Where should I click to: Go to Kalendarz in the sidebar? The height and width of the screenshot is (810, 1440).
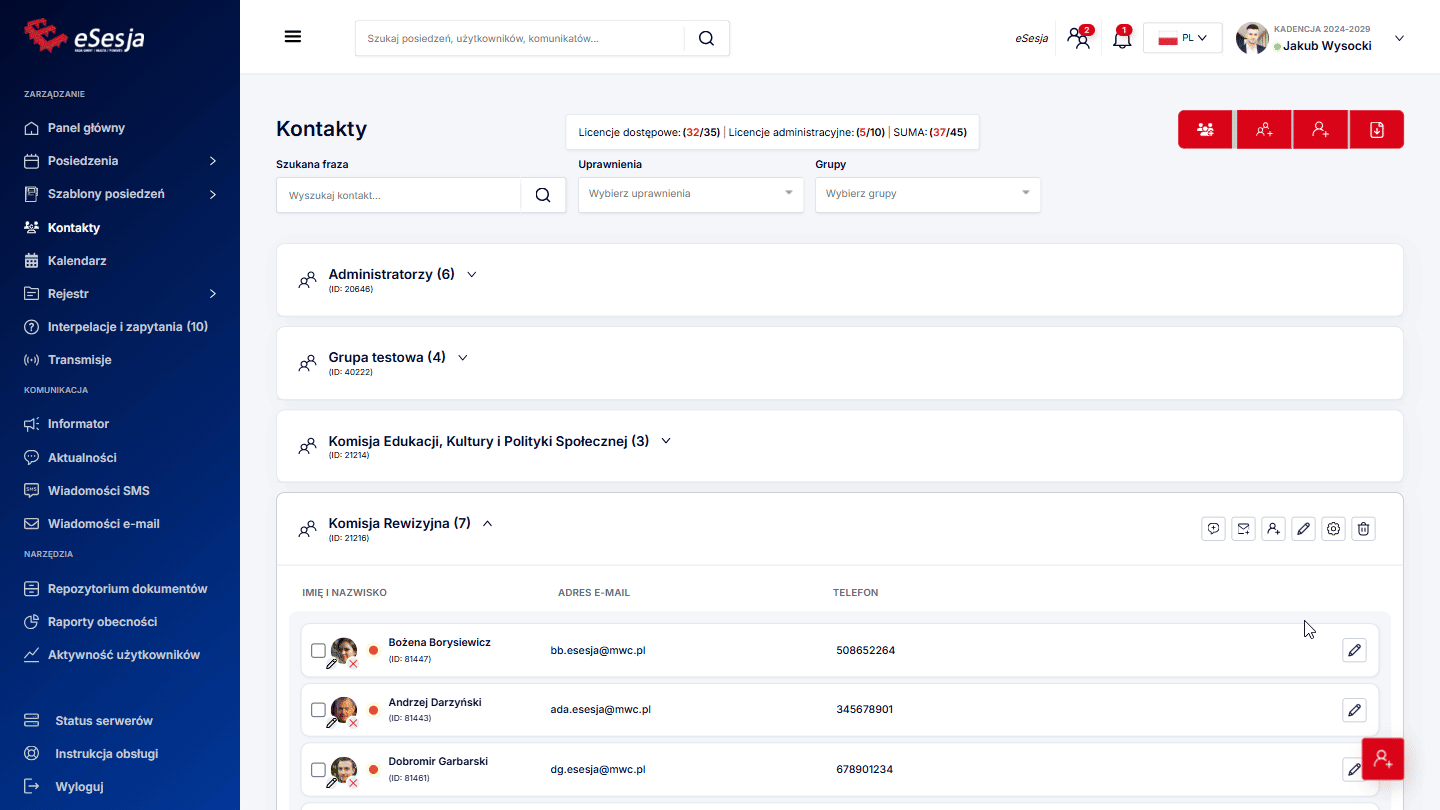pyautogui.click(x=77, y=261)
